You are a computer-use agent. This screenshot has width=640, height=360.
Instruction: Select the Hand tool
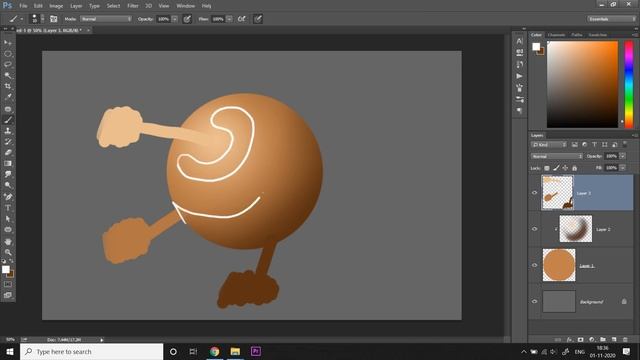8,242
